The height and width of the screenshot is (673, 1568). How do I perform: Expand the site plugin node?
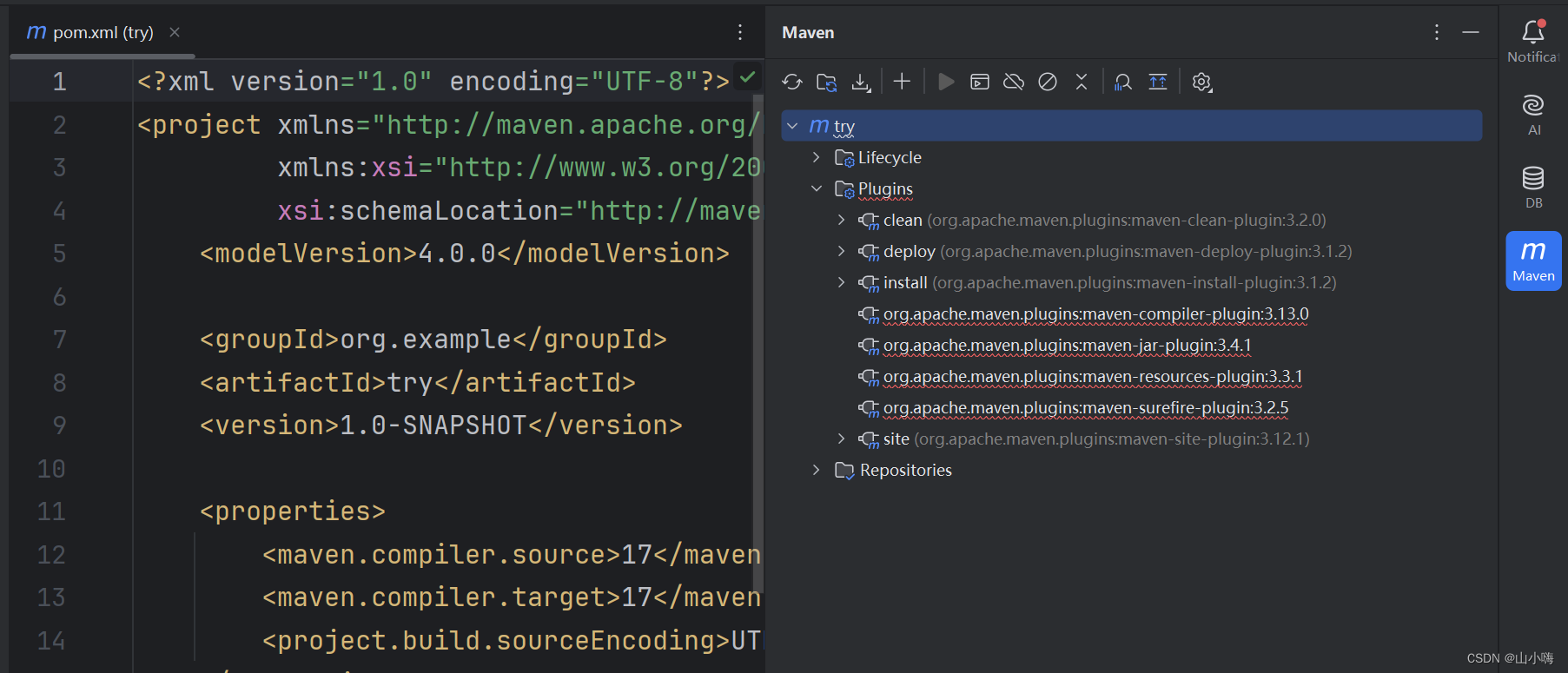pos(841,439)
